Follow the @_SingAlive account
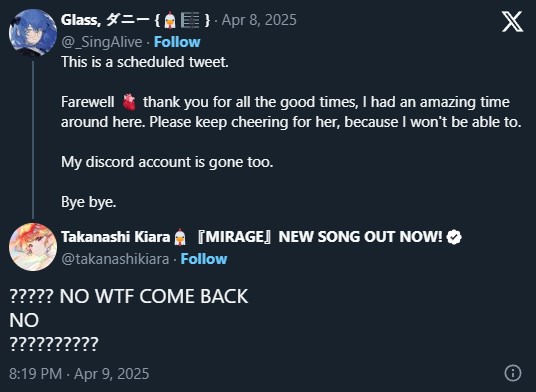 pos(177,42)
